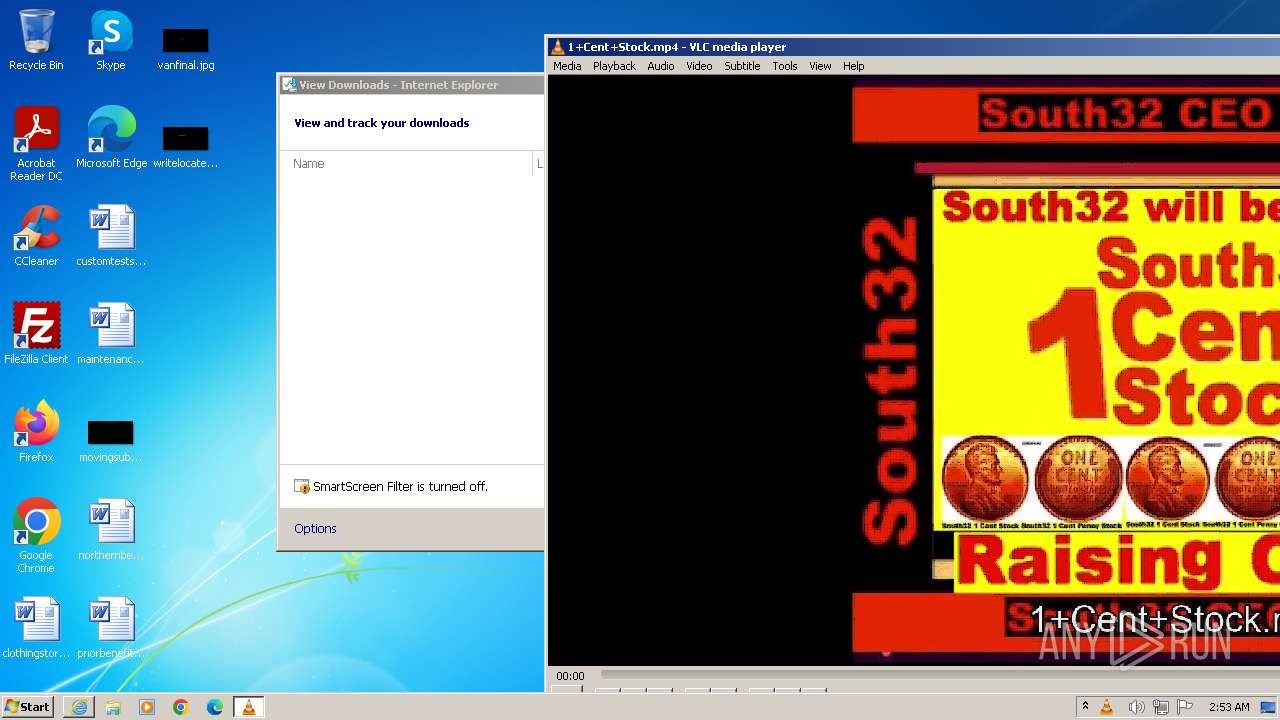
Task: Launch Skype from the desktop
Action: tap(110, 41)
